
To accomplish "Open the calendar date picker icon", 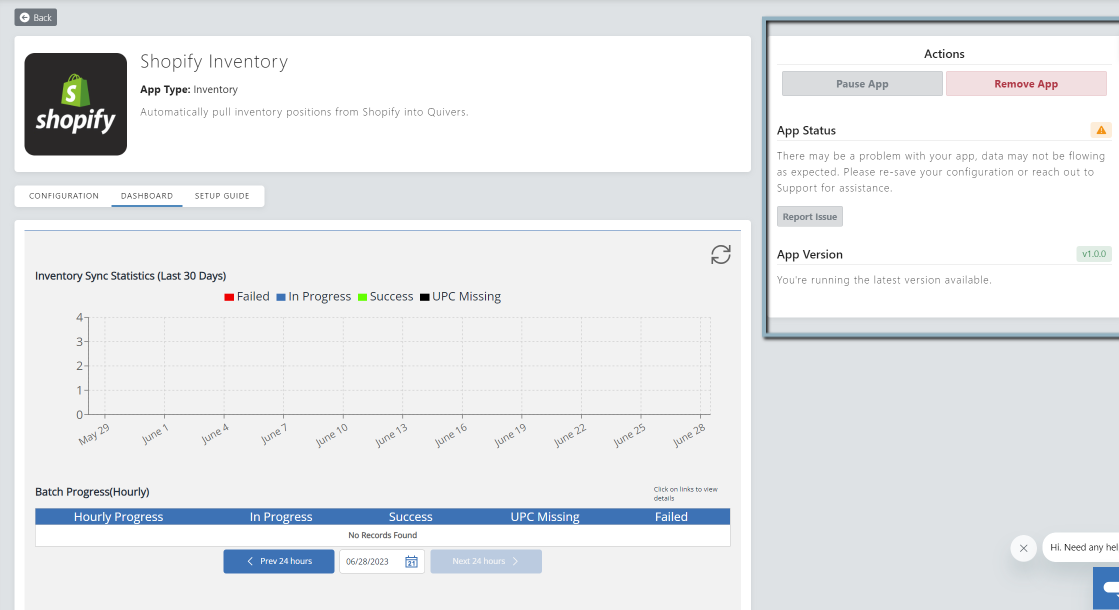I will coord(412,561).
